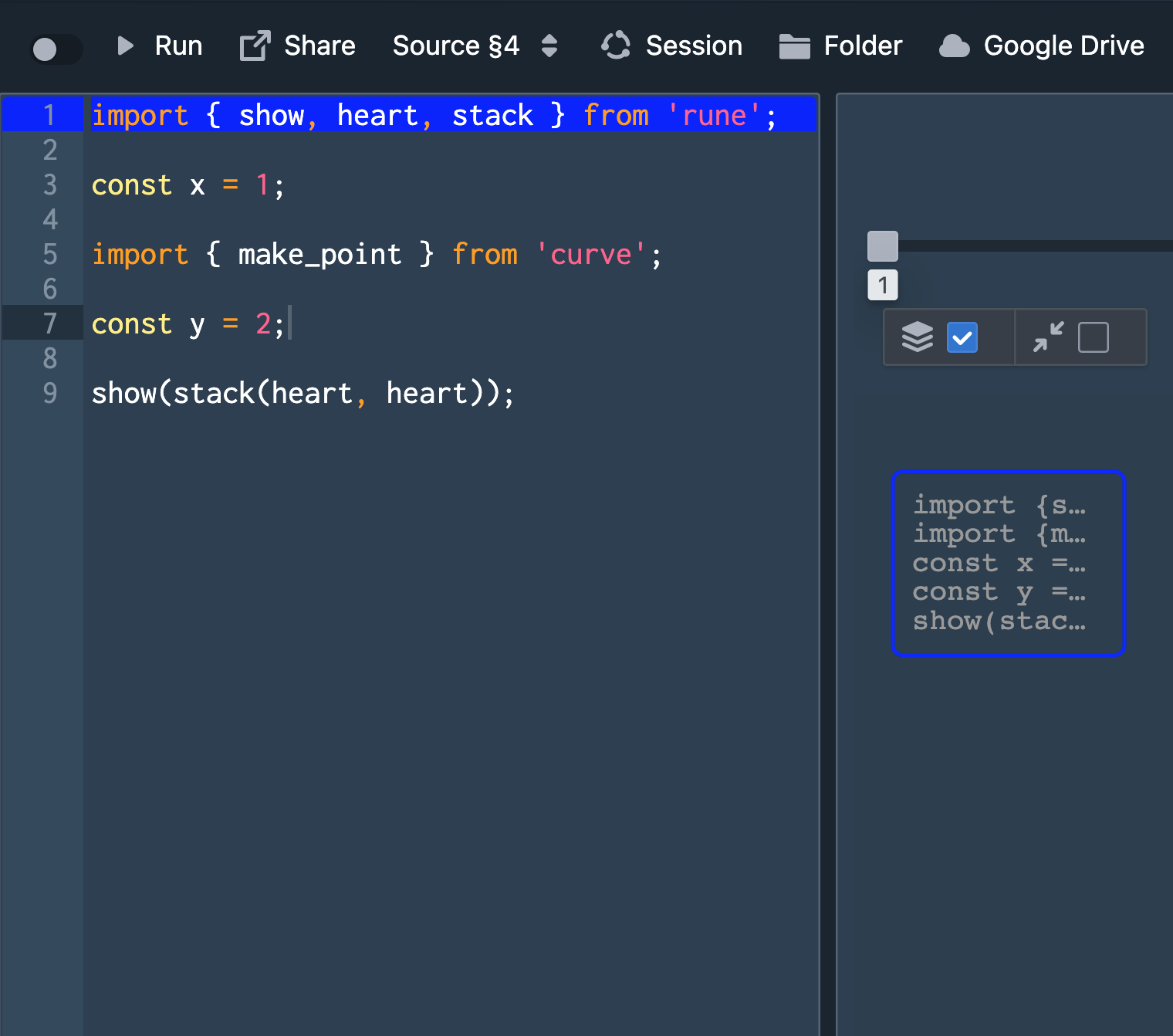Uncheck the blue checkbox beside the layers icon
The height and width of the screenshot is (1036, 1173).
(962, 337)
